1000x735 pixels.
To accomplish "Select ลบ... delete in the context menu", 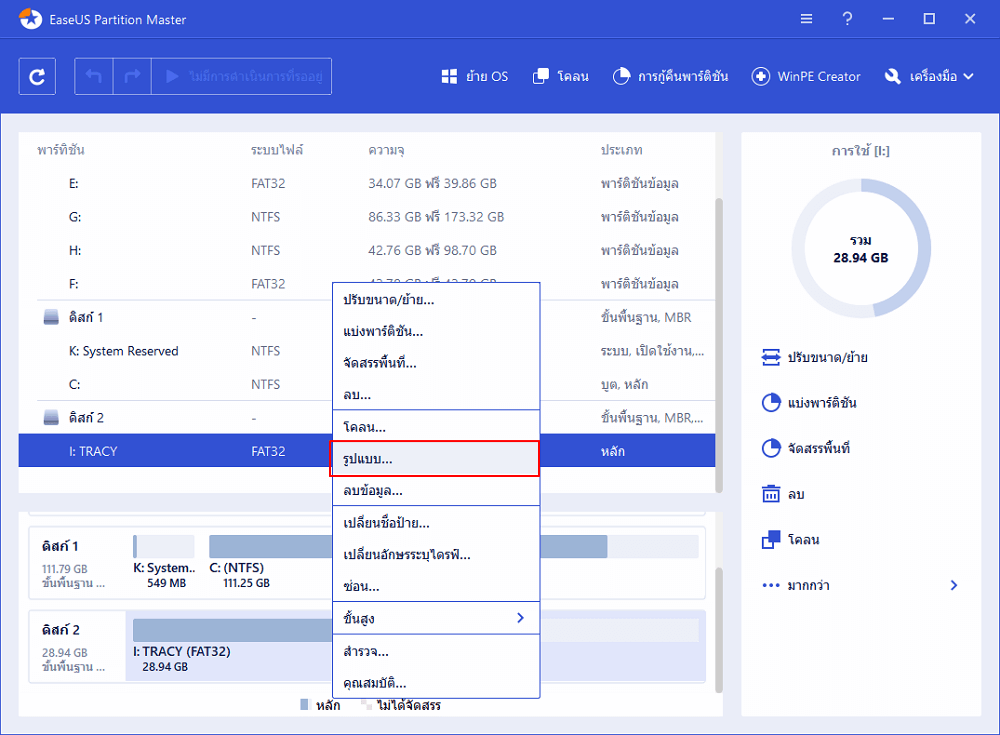I will tap(436, 395).
